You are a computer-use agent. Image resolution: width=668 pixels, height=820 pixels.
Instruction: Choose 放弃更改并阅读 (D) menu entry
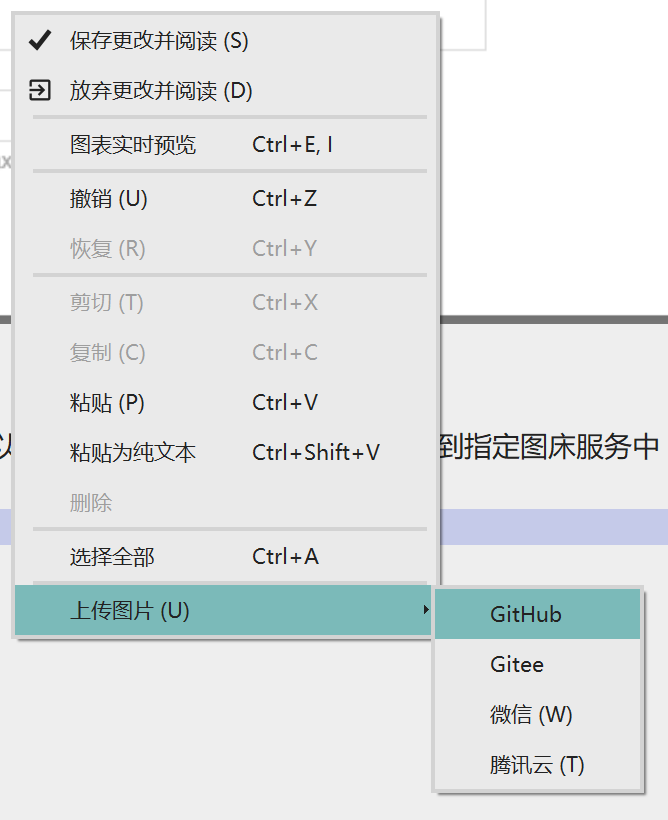coord(224,90)
